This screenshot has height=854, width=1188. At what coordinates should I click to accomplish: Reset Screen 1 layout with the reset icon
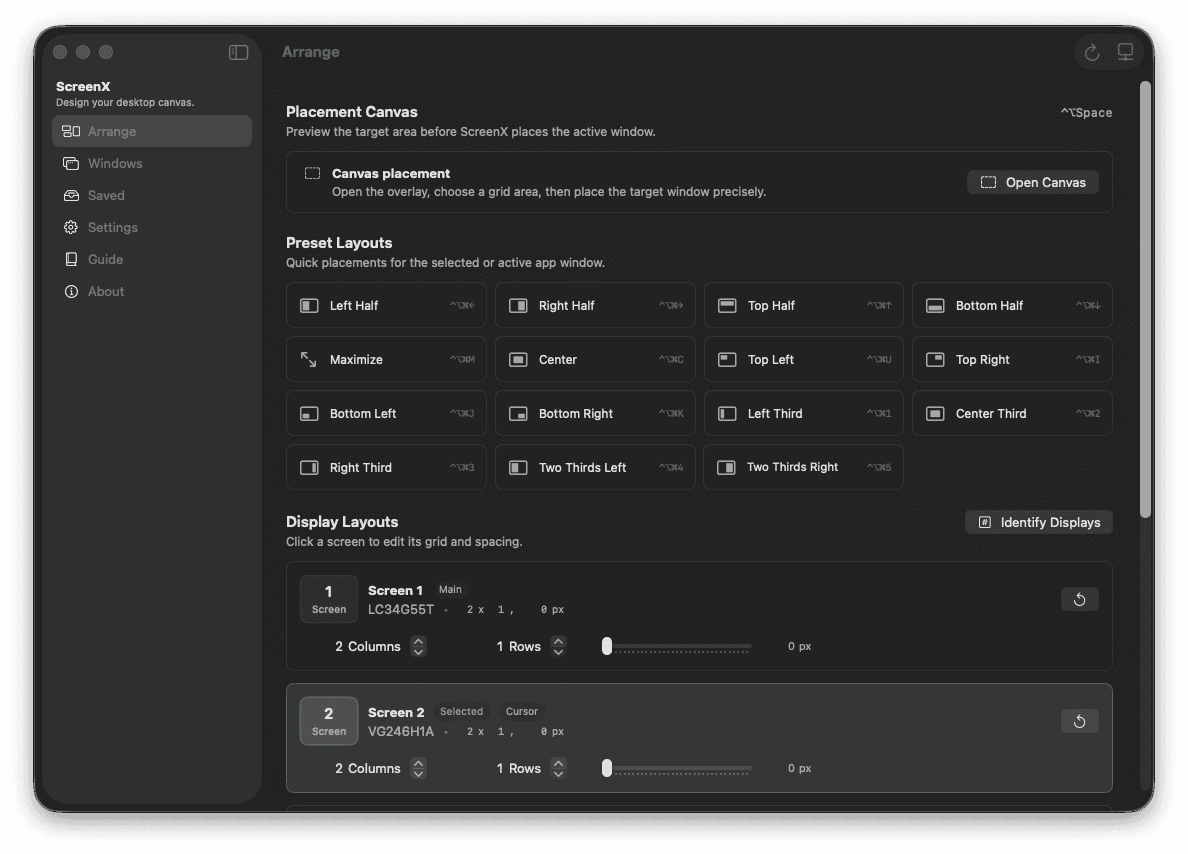pyautogui.click(x=1079, y=599)
